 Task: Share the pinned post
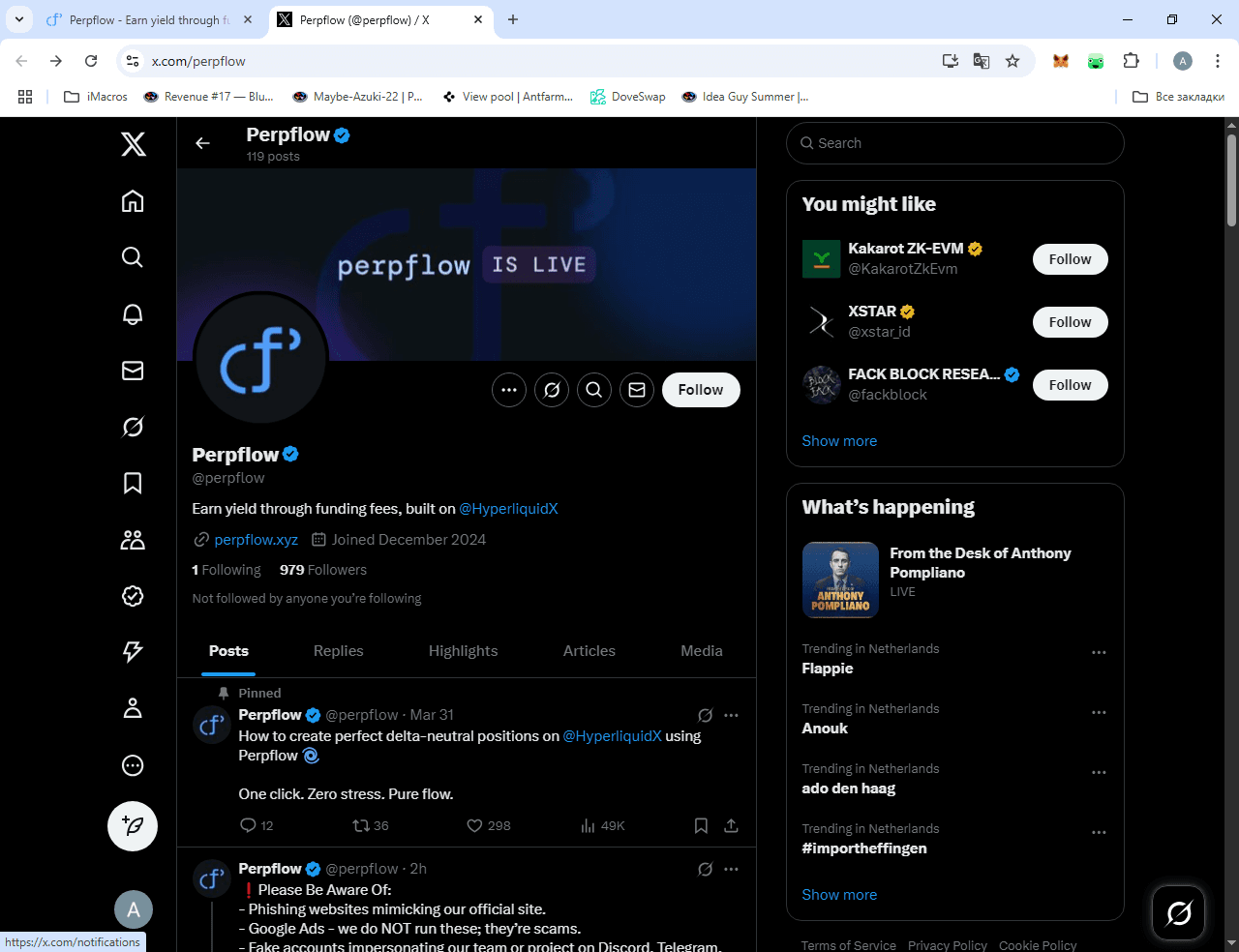click(731, 825)
